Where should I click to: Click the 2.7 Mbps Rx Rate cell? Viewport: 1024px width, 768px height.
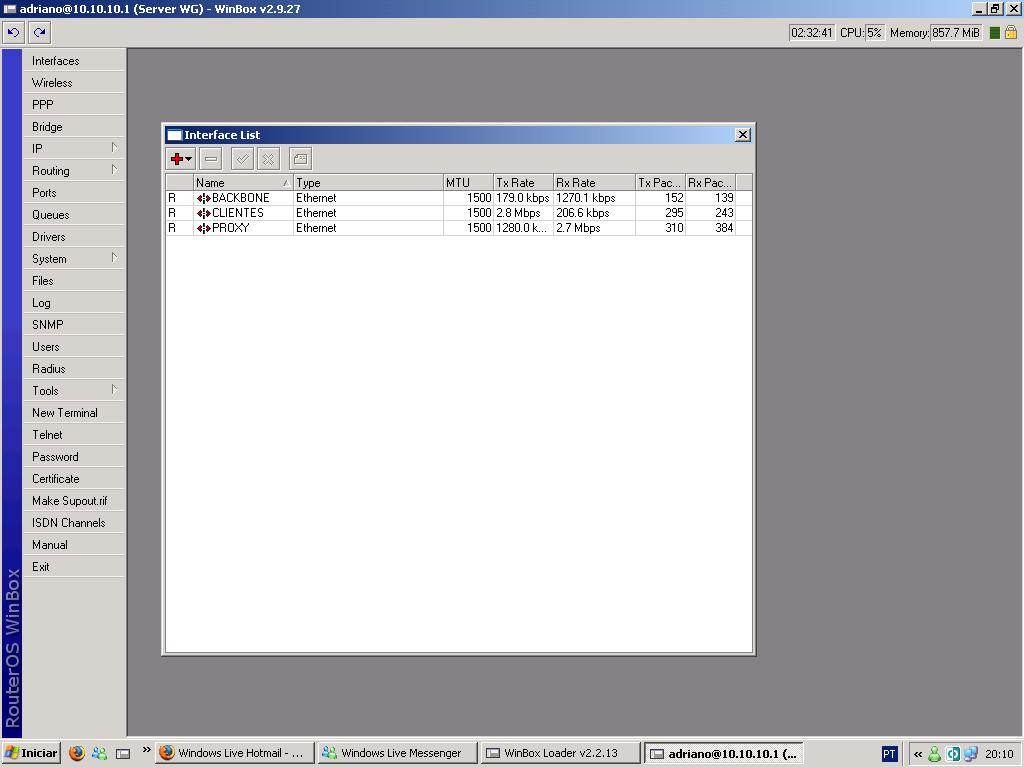point(594,228)
